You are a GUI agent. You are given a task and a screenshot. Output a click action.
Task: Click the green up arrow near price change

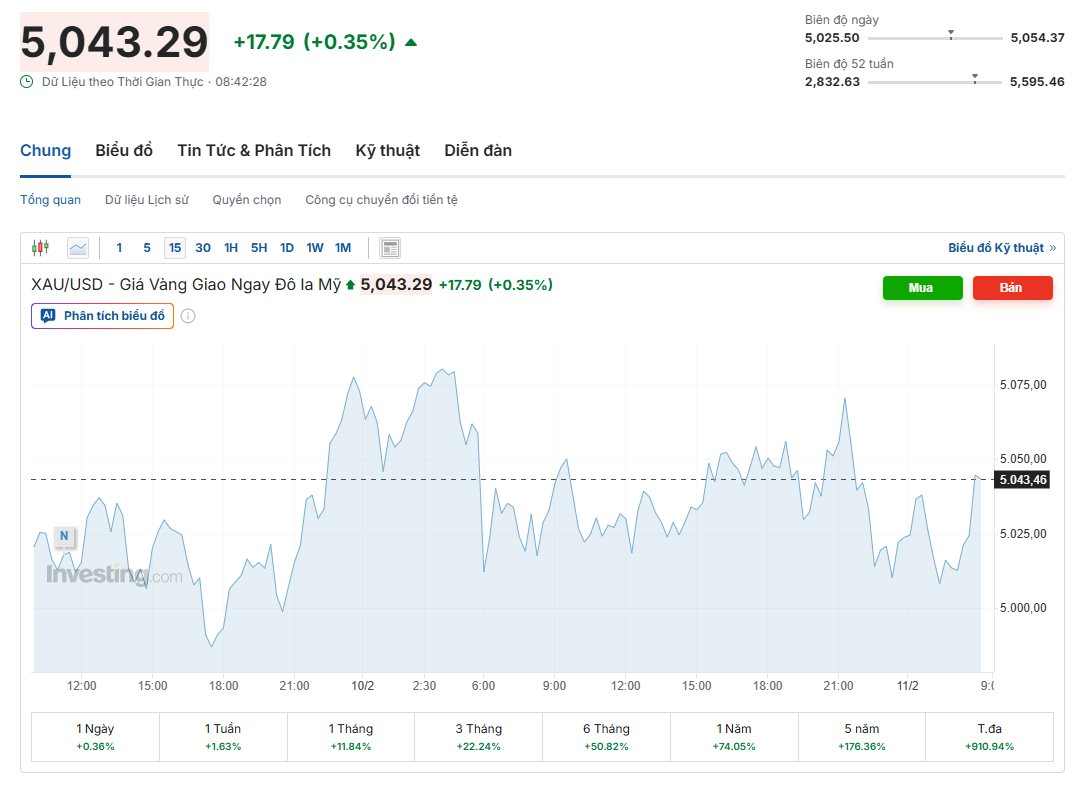pyautogui.click(x=411, y=42)
